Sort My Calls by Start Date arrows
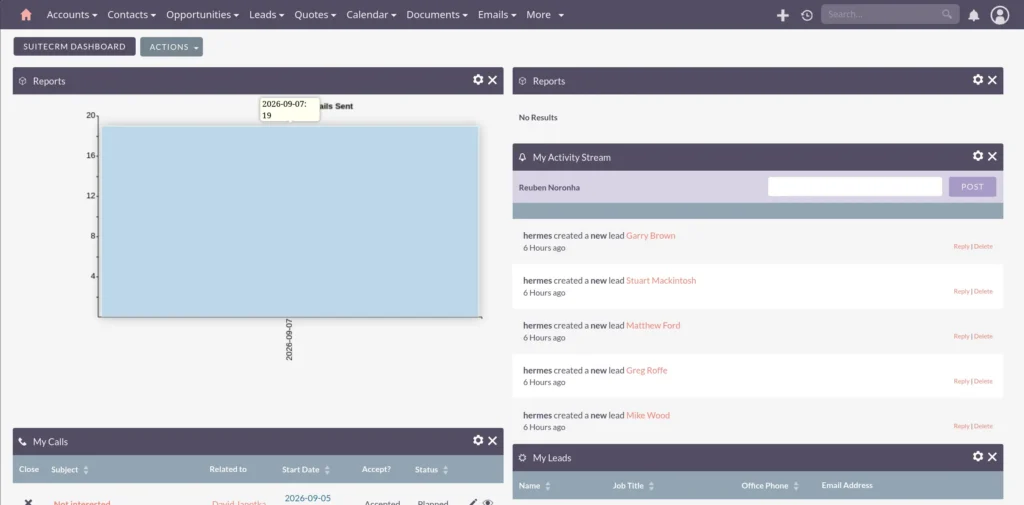 327,470
